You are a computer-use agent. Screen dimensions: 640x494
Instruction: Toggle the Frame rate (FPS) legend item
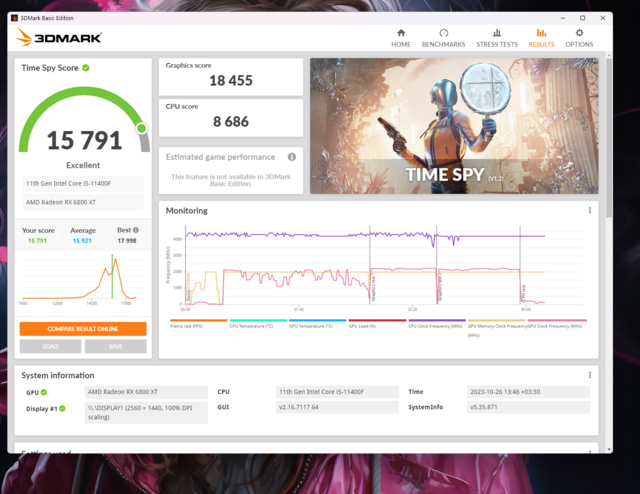(184, 325)
